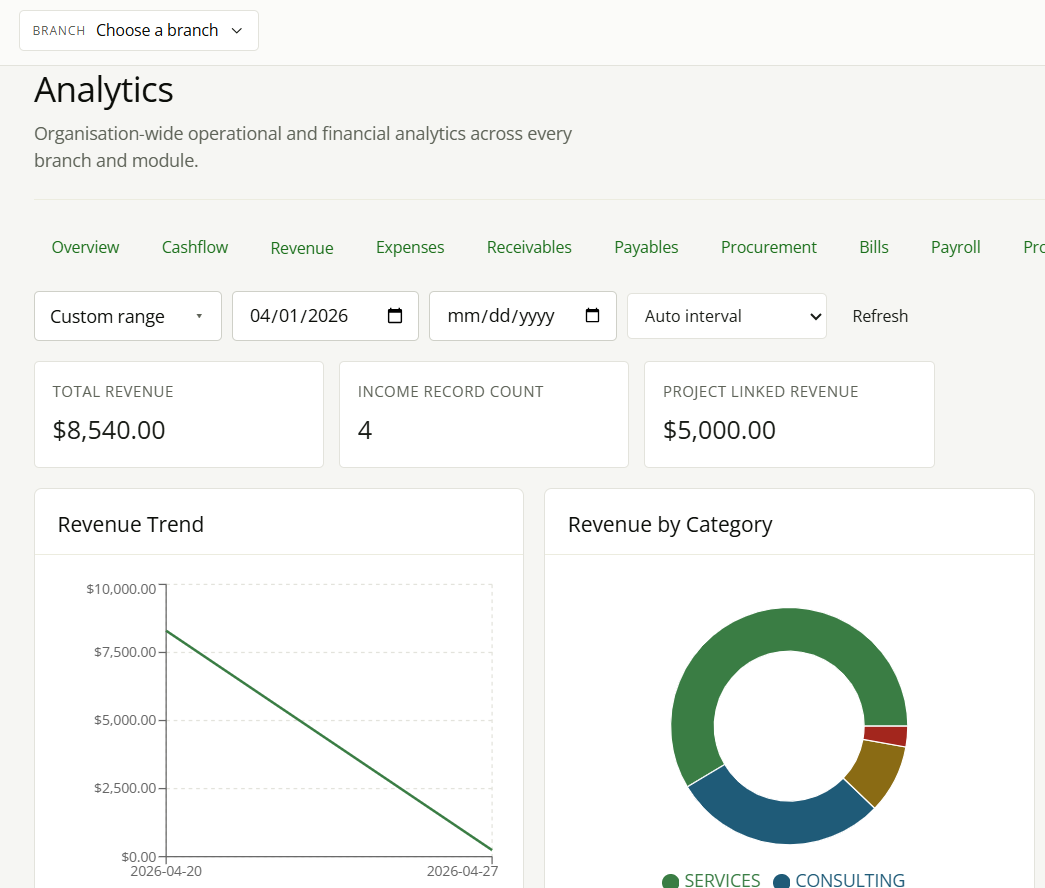Click the 04/01/2026 start date field
The height and width of the screenshot is (888, 1045).
pyautogui.click(x=325, y=316)
